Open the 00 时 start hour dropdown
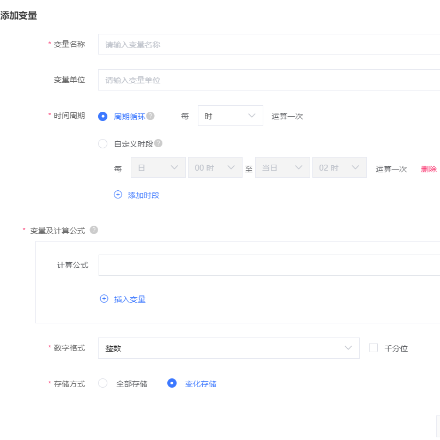This screenshot has height=440, width=440. coord(215,167)
